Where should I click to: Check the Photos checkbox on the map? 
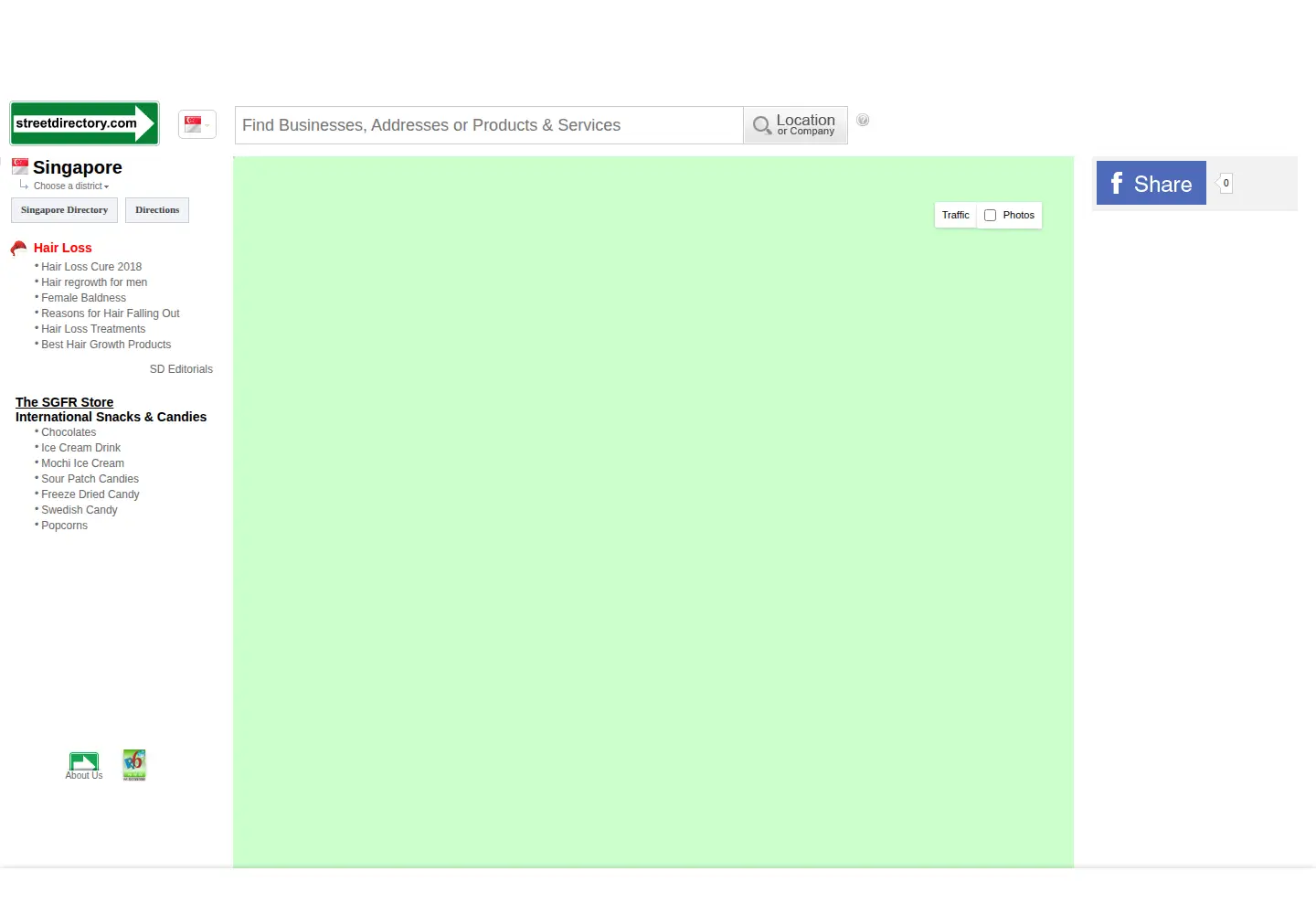[990, 216]
